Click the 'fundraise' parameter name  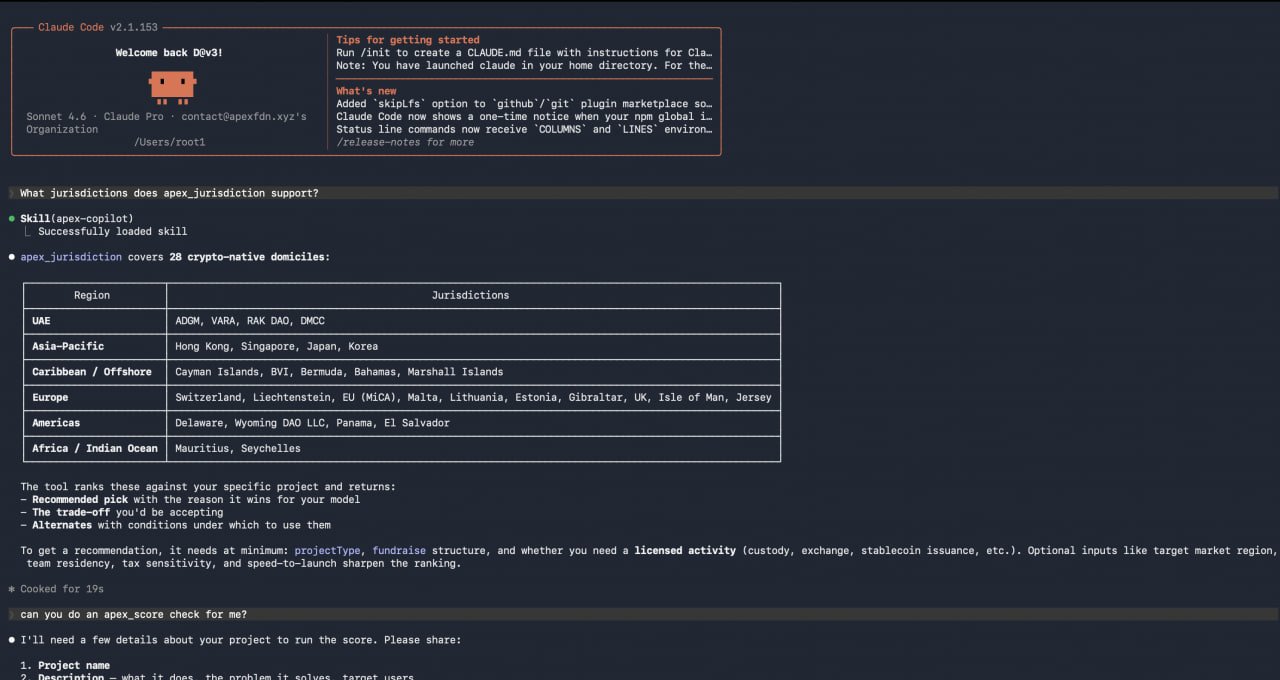[x=400, y=550]
